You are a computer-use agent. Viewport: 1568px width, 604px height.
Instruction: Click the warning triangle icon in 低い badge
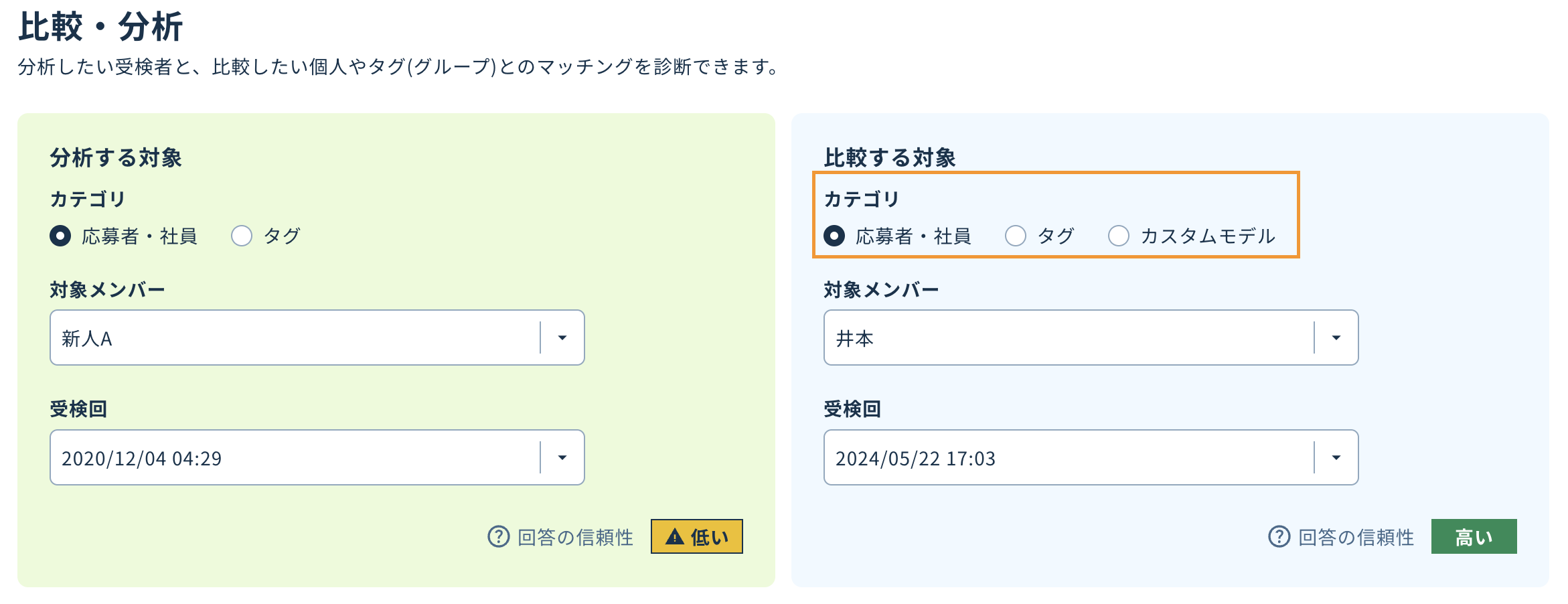675,537
